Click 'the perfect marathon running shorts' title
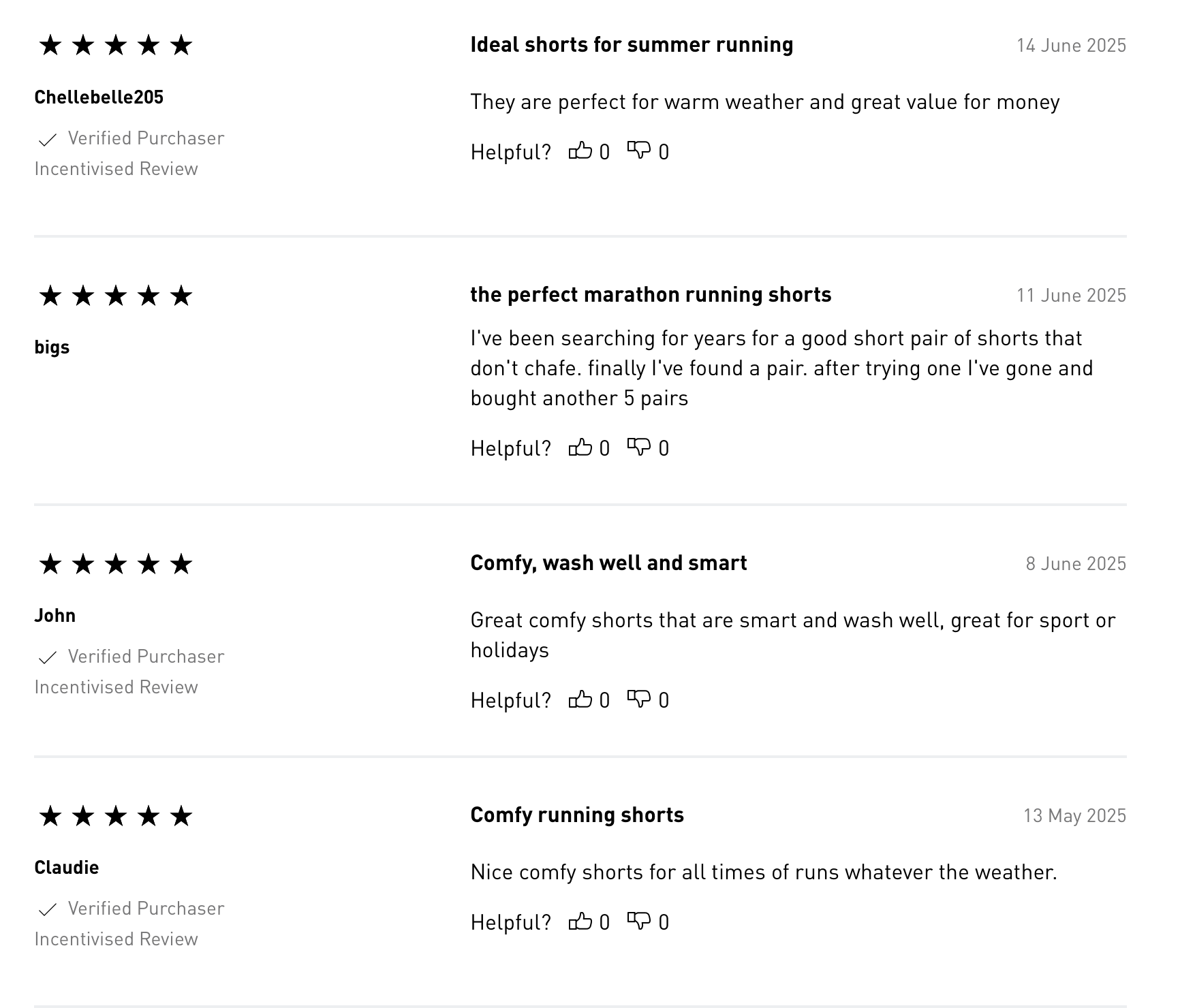 [x=650, y=295]
